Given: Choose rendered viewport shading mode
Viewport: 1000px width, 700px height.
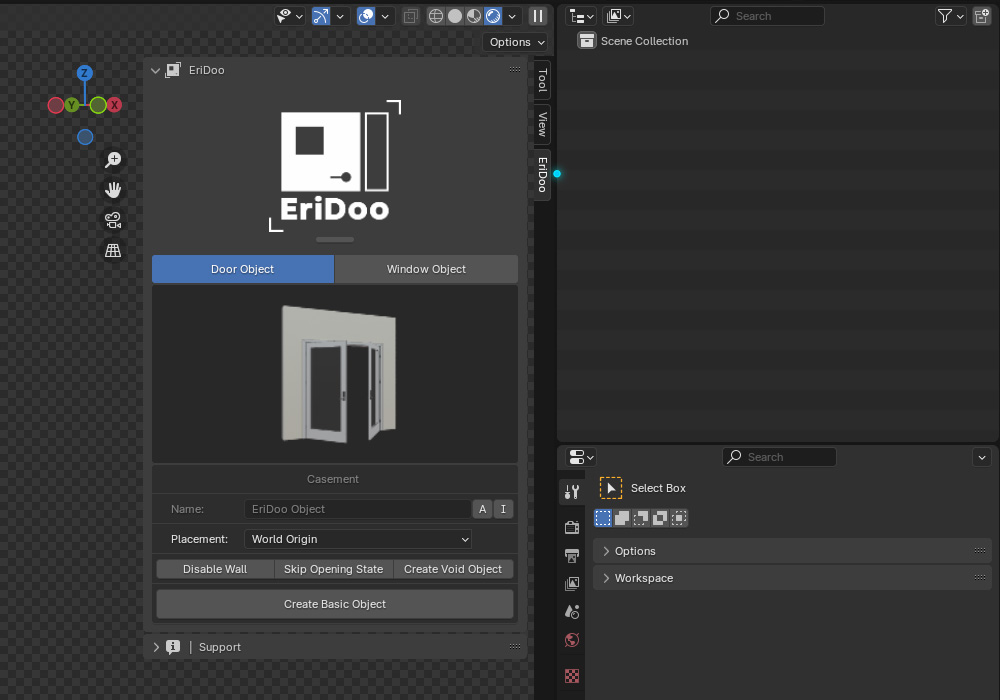Looking at the screenshot, I should (493, 16).
